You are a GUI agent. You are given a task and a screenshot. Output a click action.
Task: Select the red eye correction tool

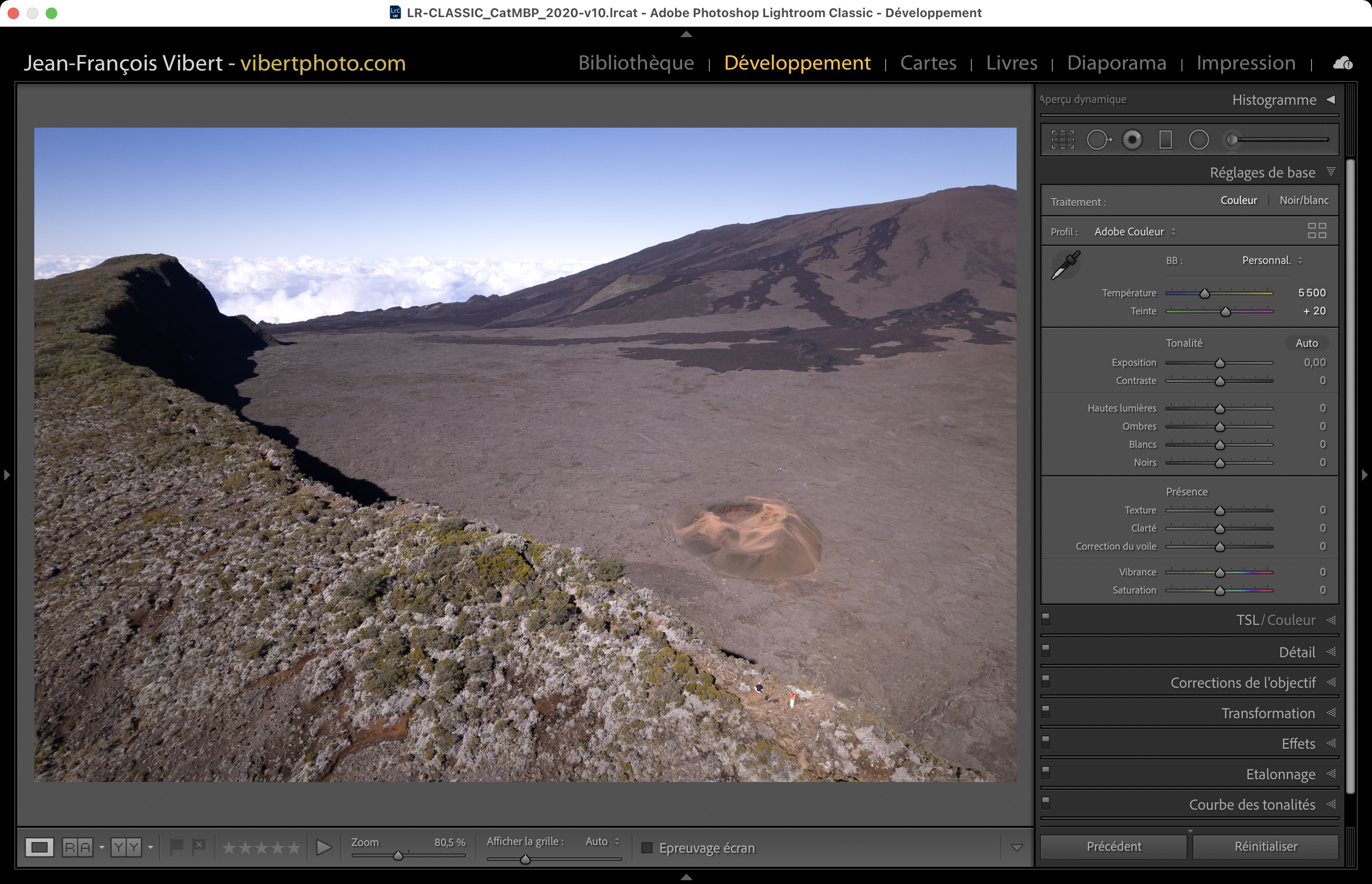(x=1132, y=140)
